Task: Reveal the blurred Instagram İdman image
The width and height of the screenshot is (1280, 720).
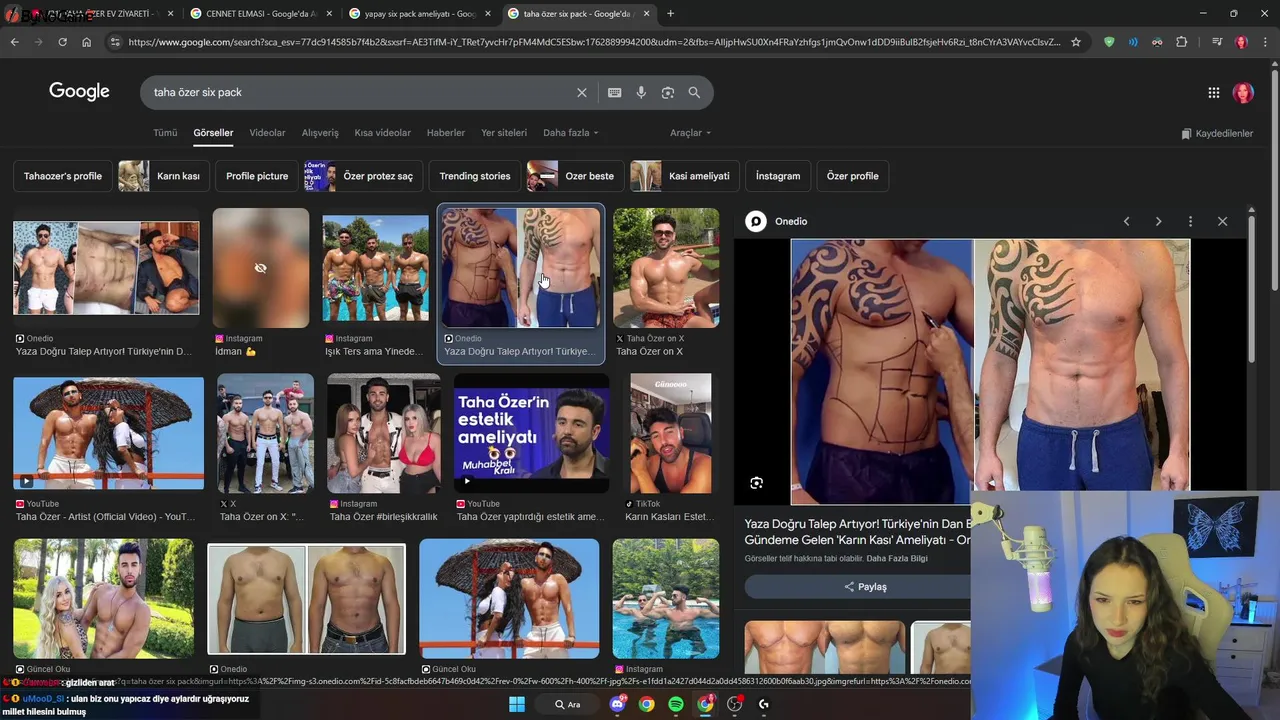Action: (x=261, y=268)
